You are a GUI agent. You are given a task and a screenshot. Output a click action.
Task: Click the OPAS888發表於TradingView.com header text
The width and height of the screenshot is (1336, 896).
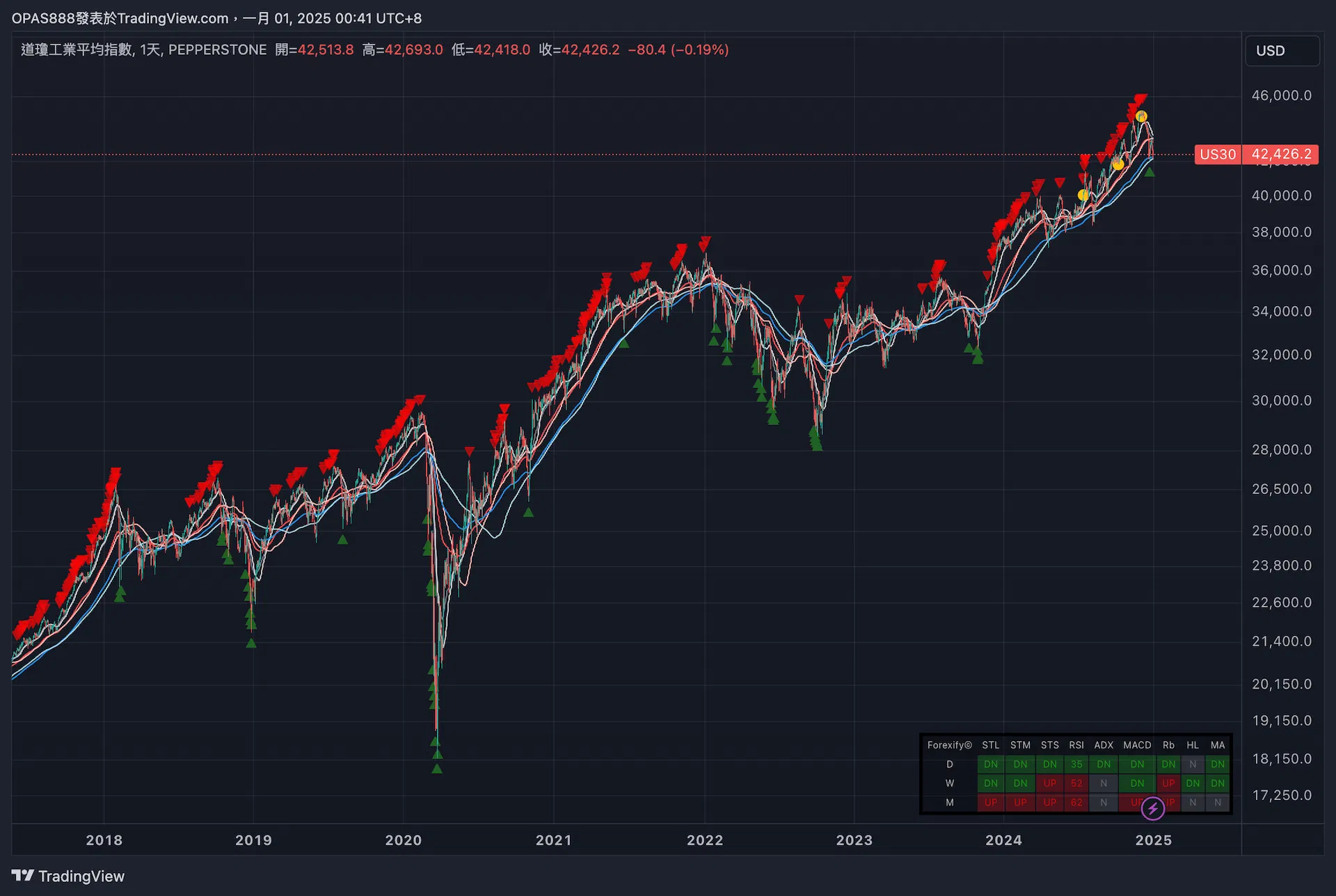[120, 19]
